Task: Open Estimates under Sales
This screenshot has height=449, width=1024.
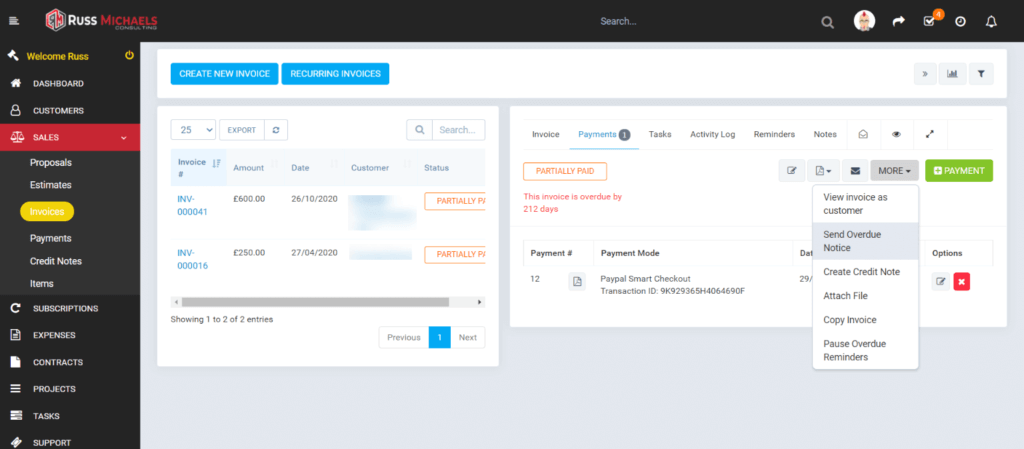Action: click(x=51, y=185)
